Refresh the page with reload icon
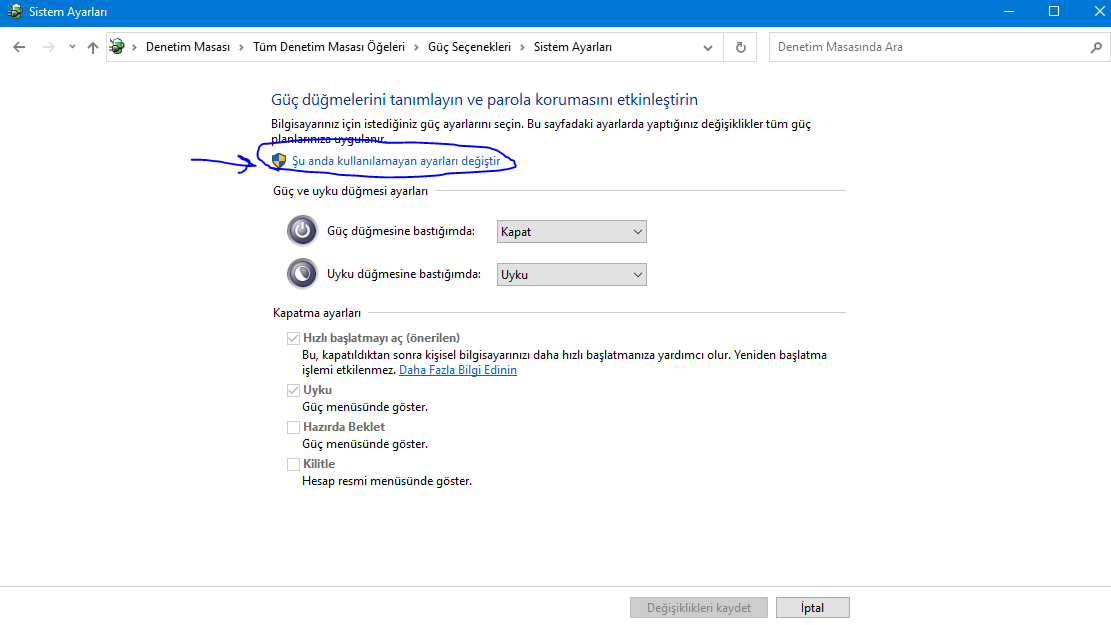 [740, 47]
